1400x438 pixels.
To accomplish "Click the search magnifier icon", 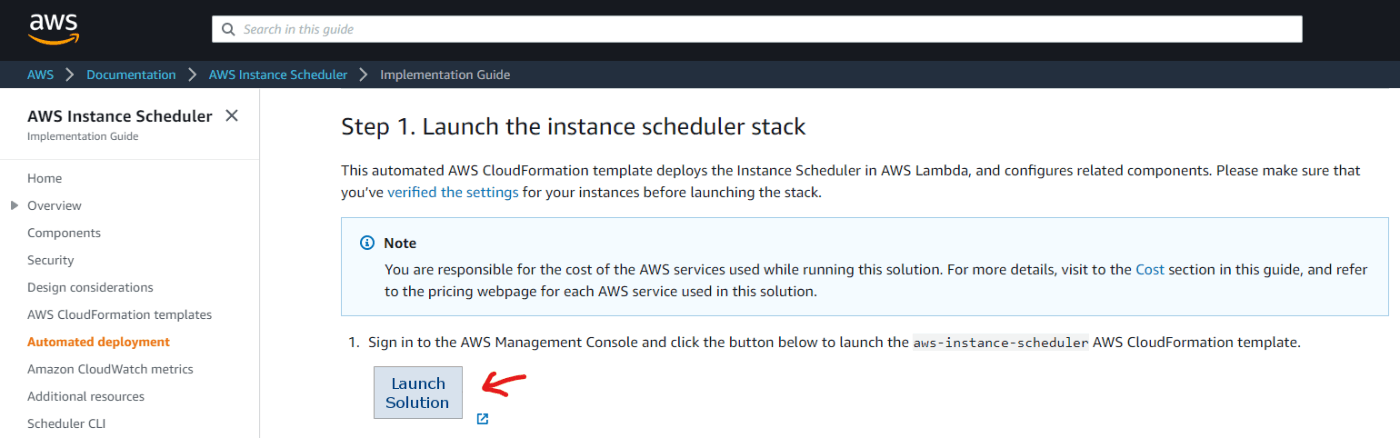I will pyautogui.click(x=229, y=30).
